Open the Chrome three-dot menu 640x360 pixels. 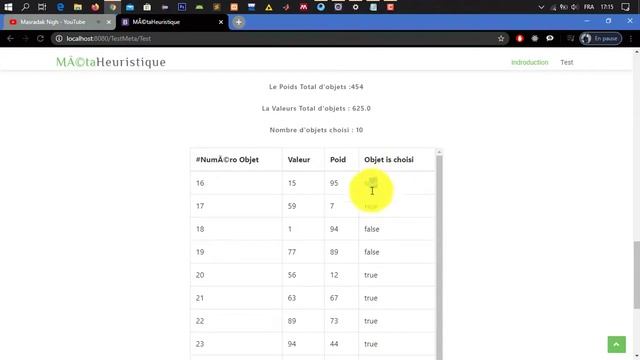click(x=631, y=38)
